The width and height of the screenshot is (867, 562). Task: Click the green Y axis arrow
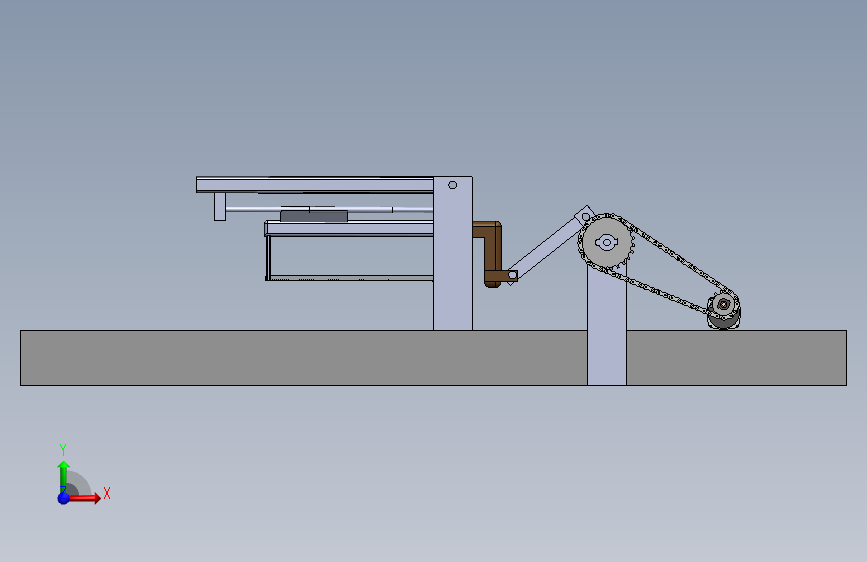click(x=64, y=477)
